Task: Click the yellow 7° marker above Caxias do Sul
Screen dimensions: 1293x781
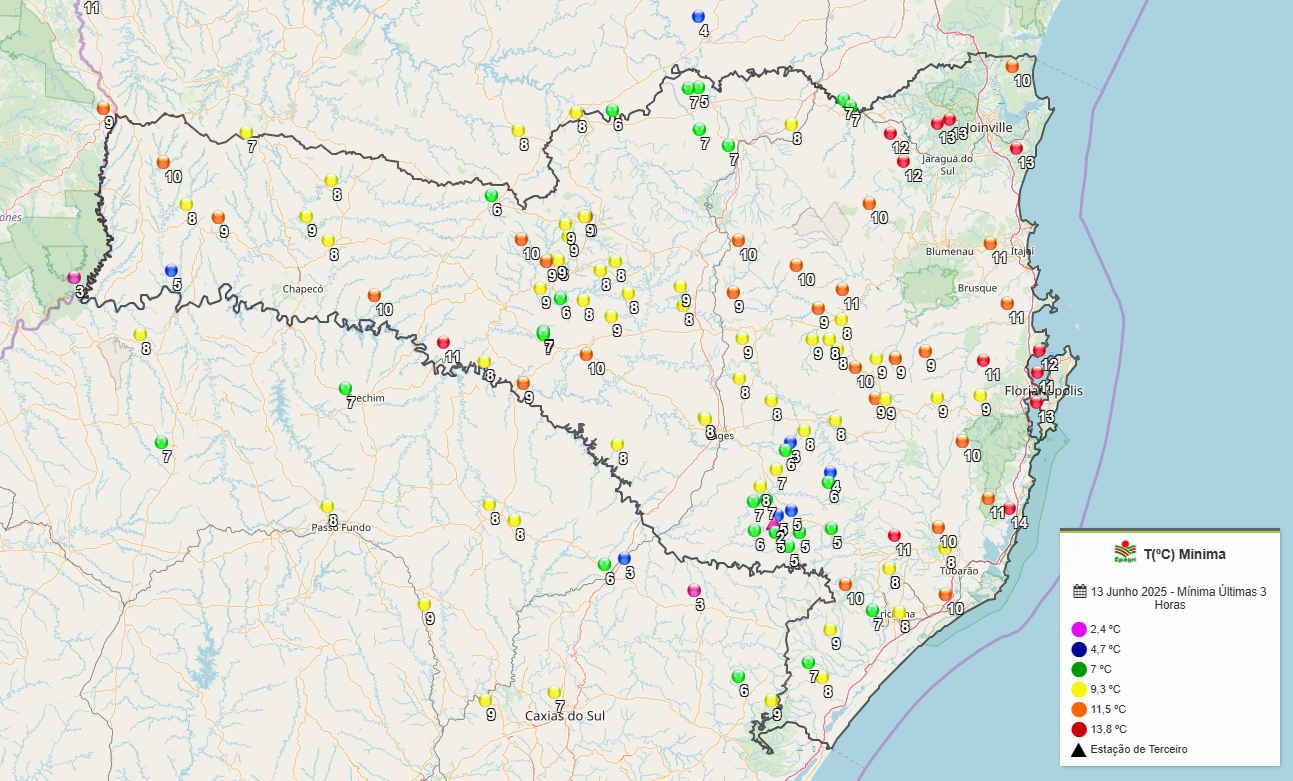Action: click(555, 692)
